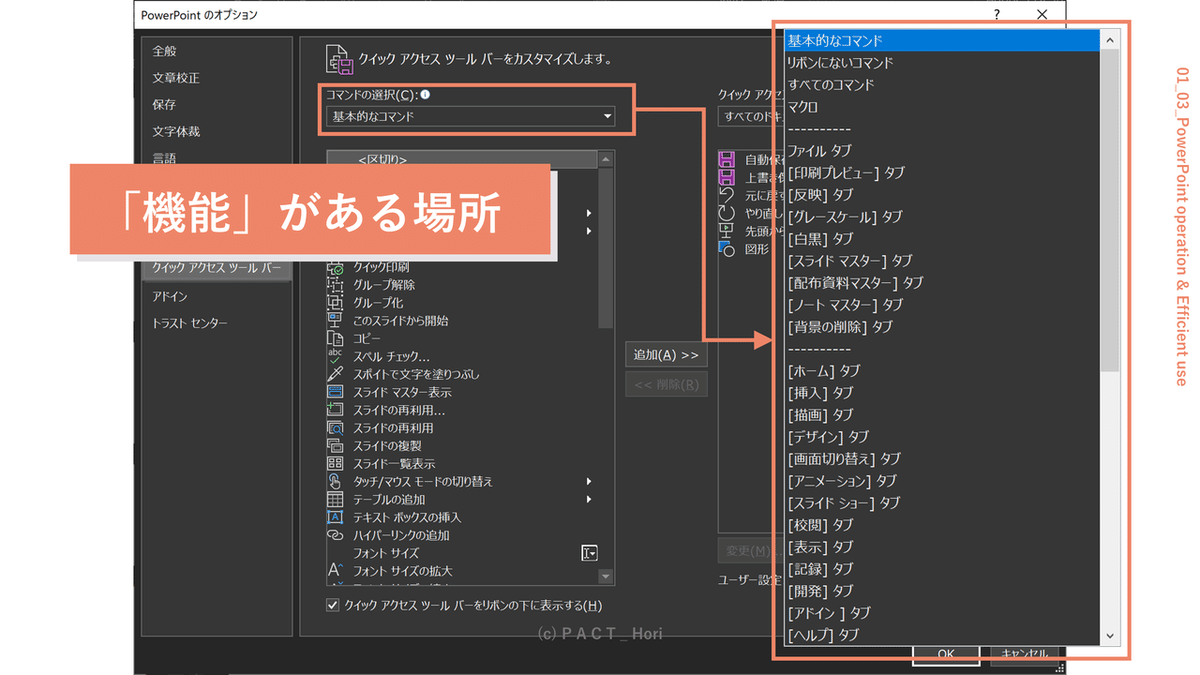Open the 全般 options category
The image size is (1200, 675).
click(x=215, y=51)
